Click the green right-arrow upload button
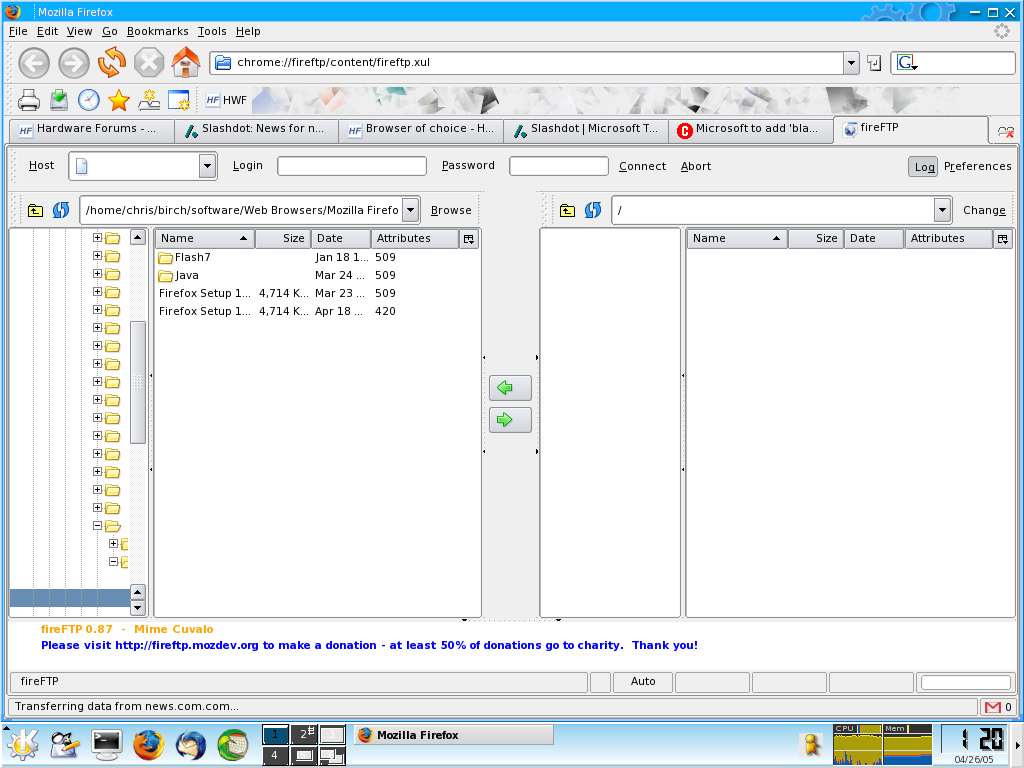The image size is (1024, 768). point(510,420)
